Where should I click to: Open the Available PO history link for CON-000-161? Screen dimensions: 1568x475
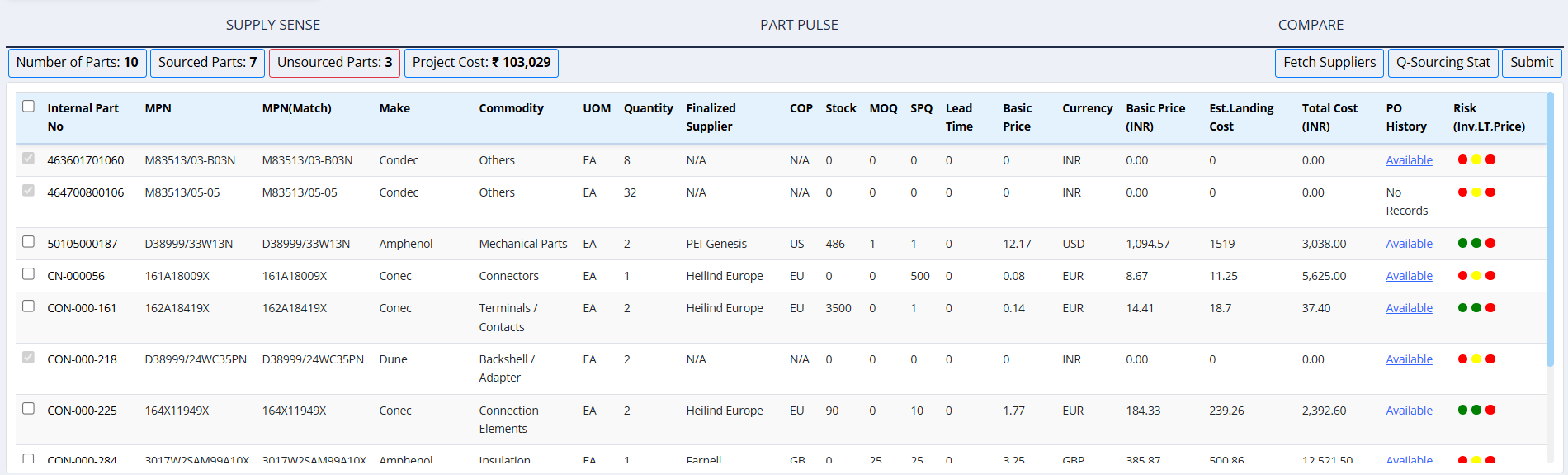[x=1409, y=308]
